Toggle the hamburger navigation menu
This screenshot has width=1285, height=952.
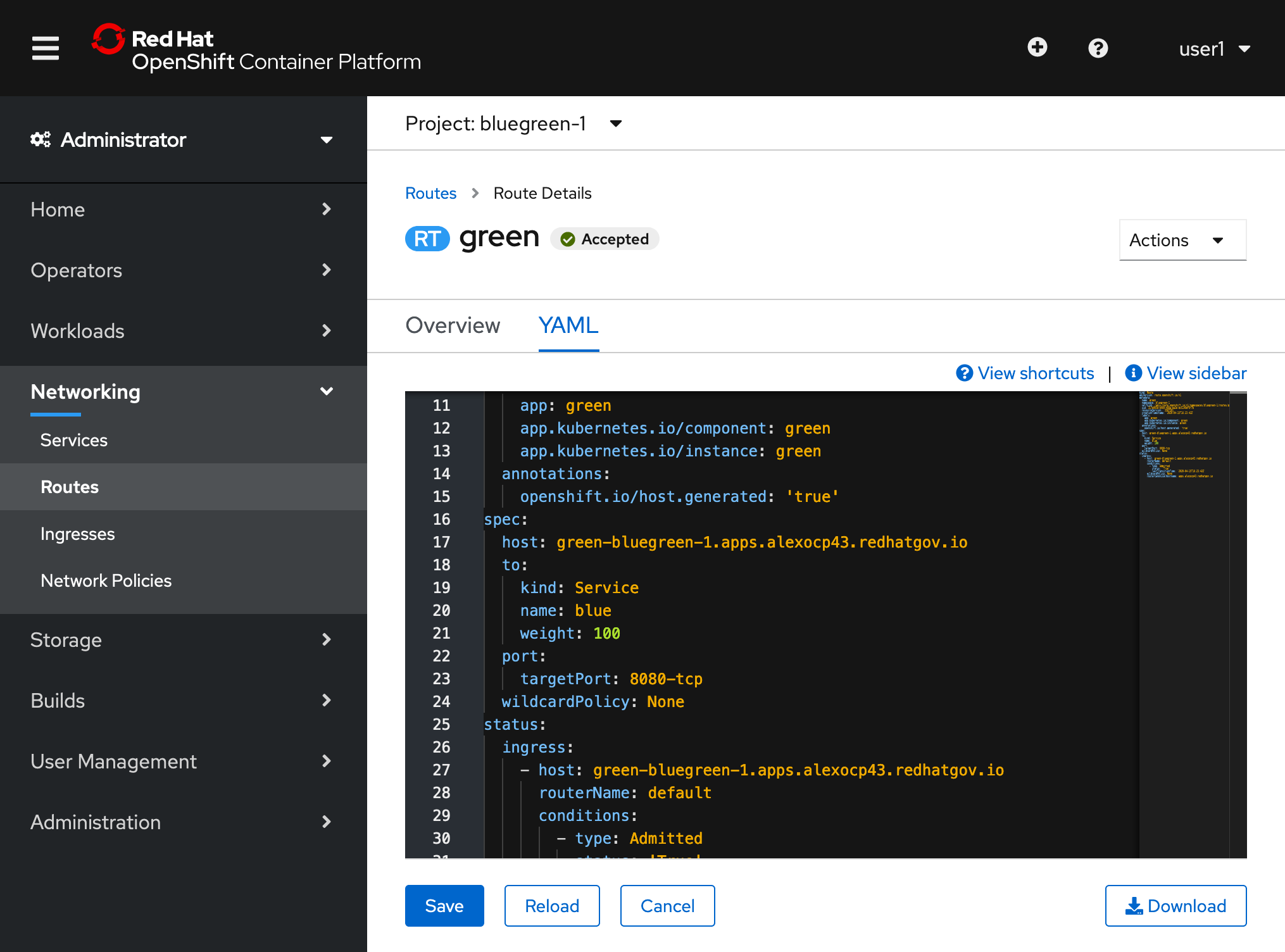(46, 48)
